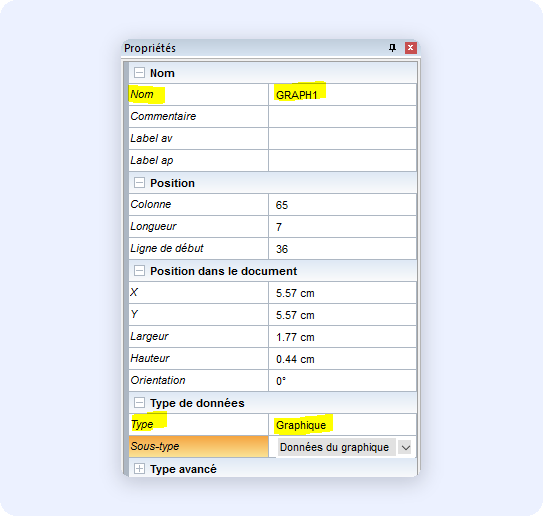Select the Colonne value 65
Image resolution: width=543 pixels, height=516 pixels.
coord(342,205)
